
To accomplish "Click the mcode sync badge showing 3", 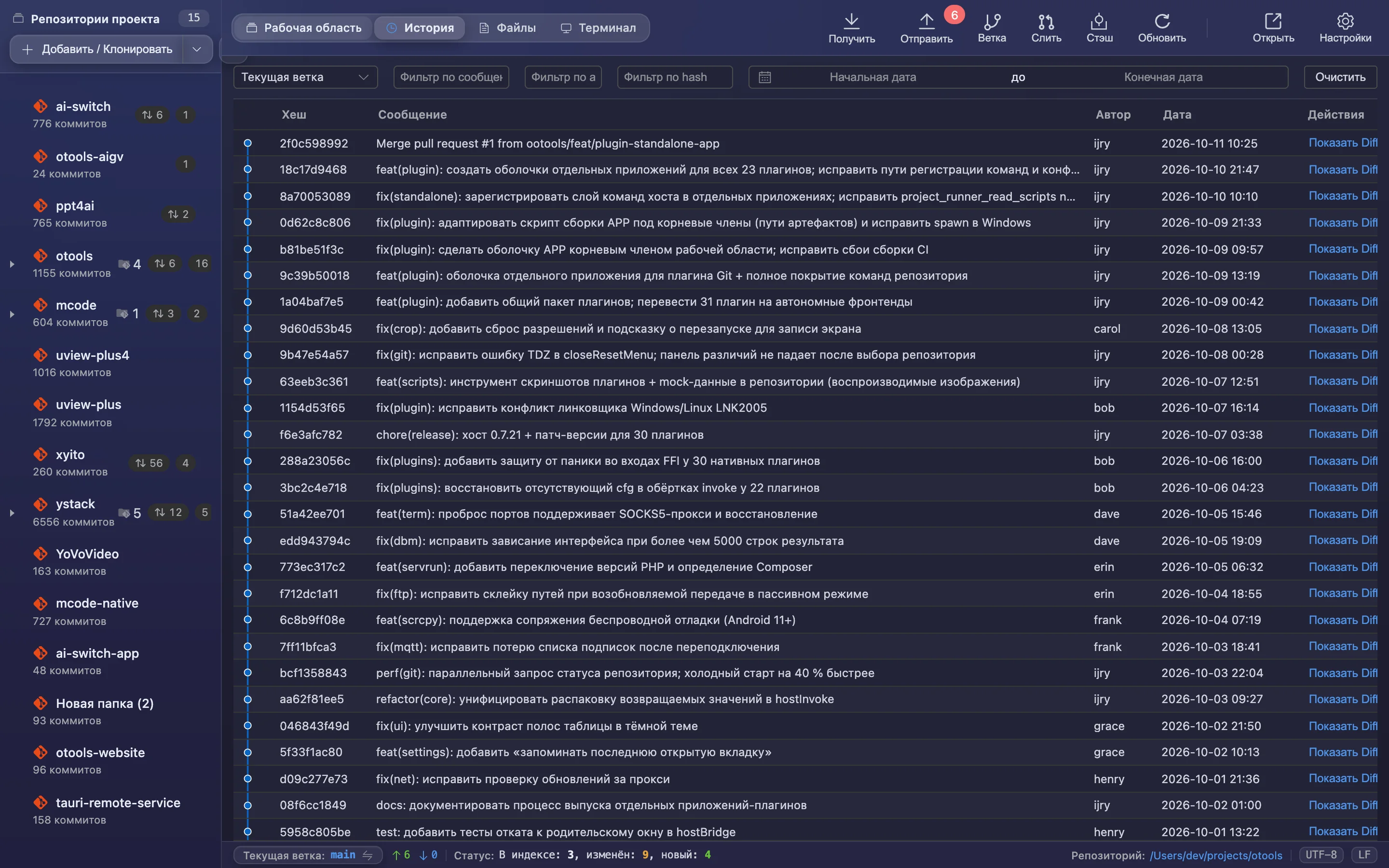I will 163,313.
